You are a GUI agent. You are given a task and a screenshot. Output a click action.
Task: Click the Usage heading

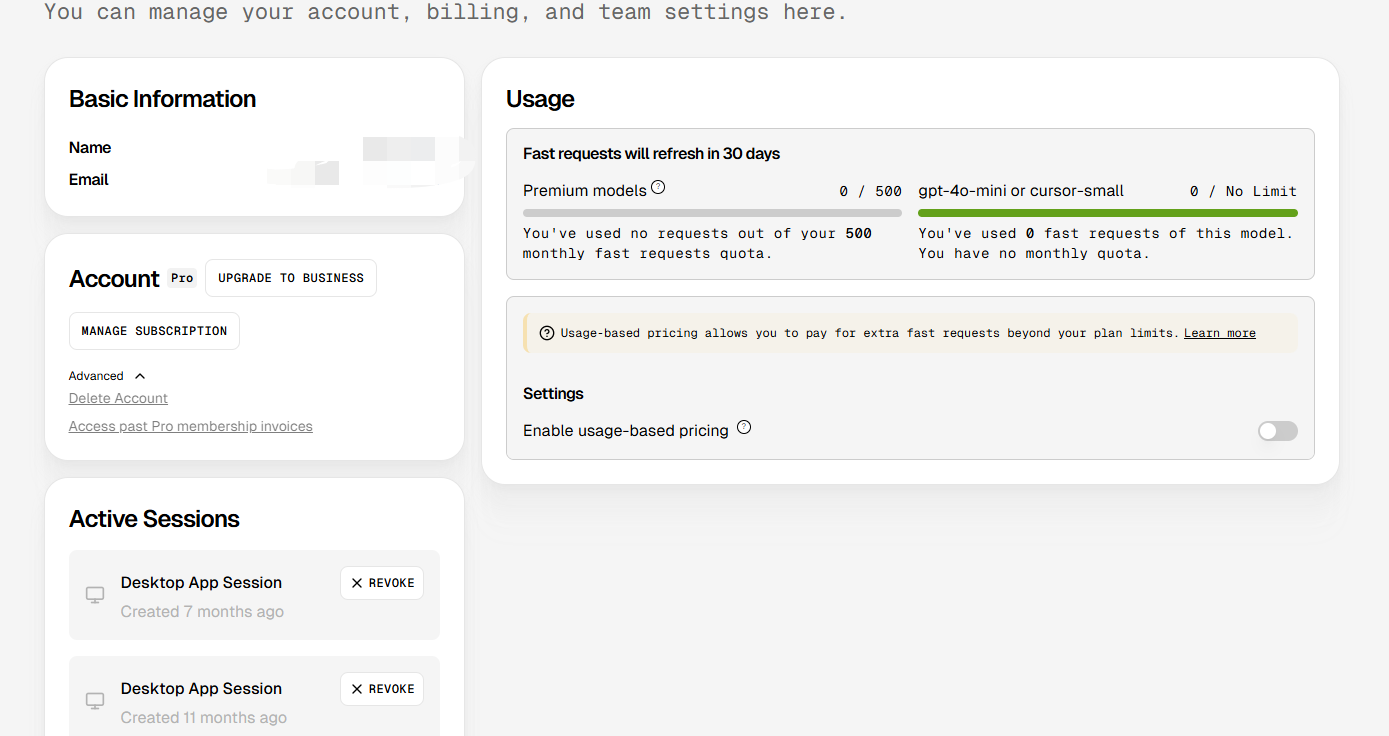pos(540,99)
